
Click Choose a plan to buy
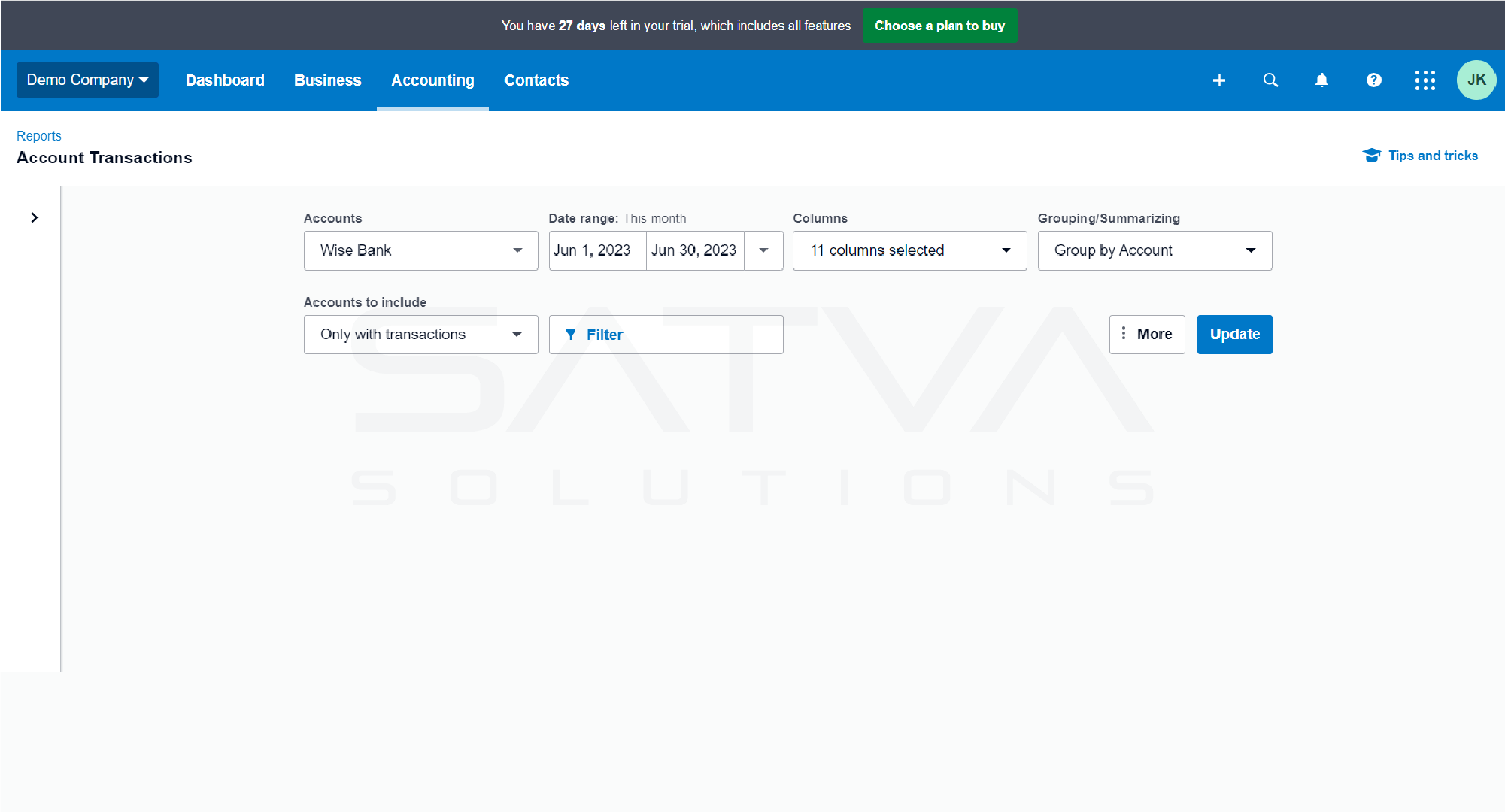point(939,26)
